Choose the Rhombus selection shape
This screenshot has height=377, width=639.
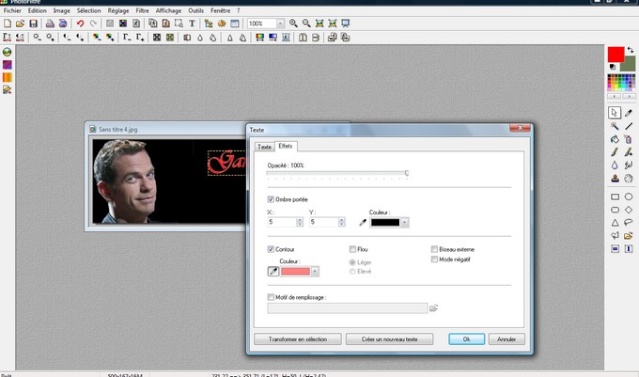(x=628, y=209)
